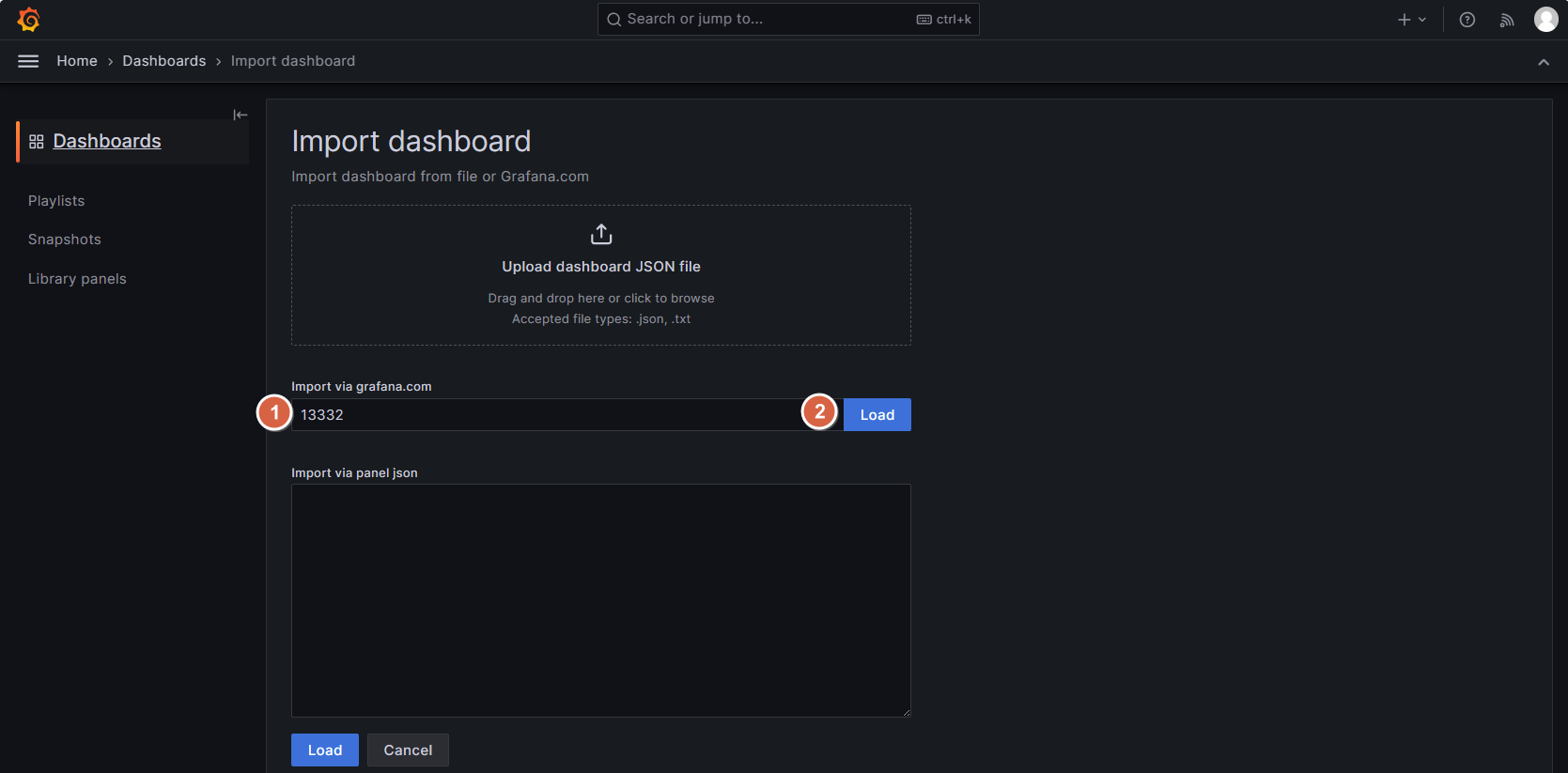Image resolution: width=1568 pixels, height=773 pixels.
Task: Click Import dashboard from file or Grafana.com subtitle
Action: point(441,177)
